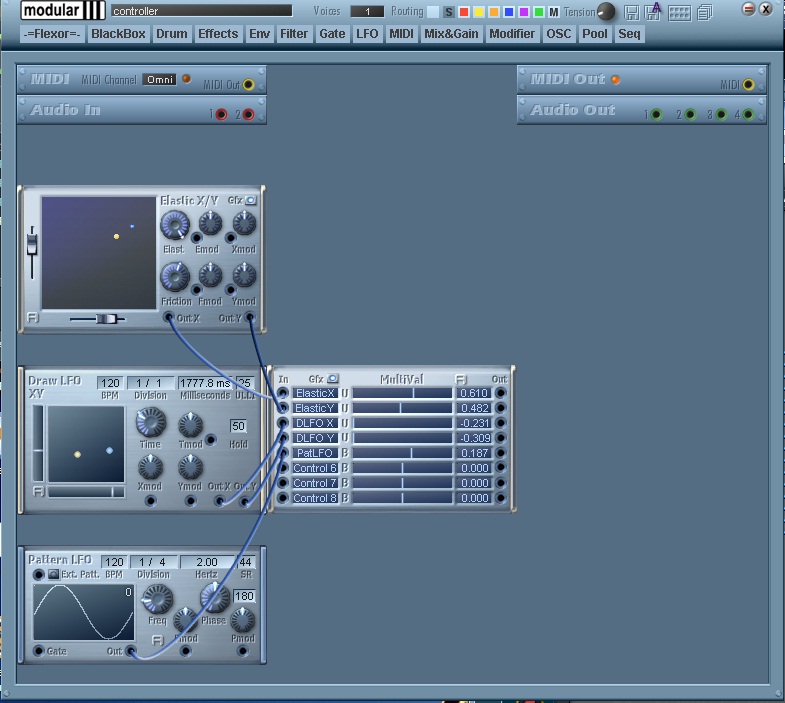Click the save floppy disk icon
Viewport: 785px width, 703px height.
tap(632, 12)
